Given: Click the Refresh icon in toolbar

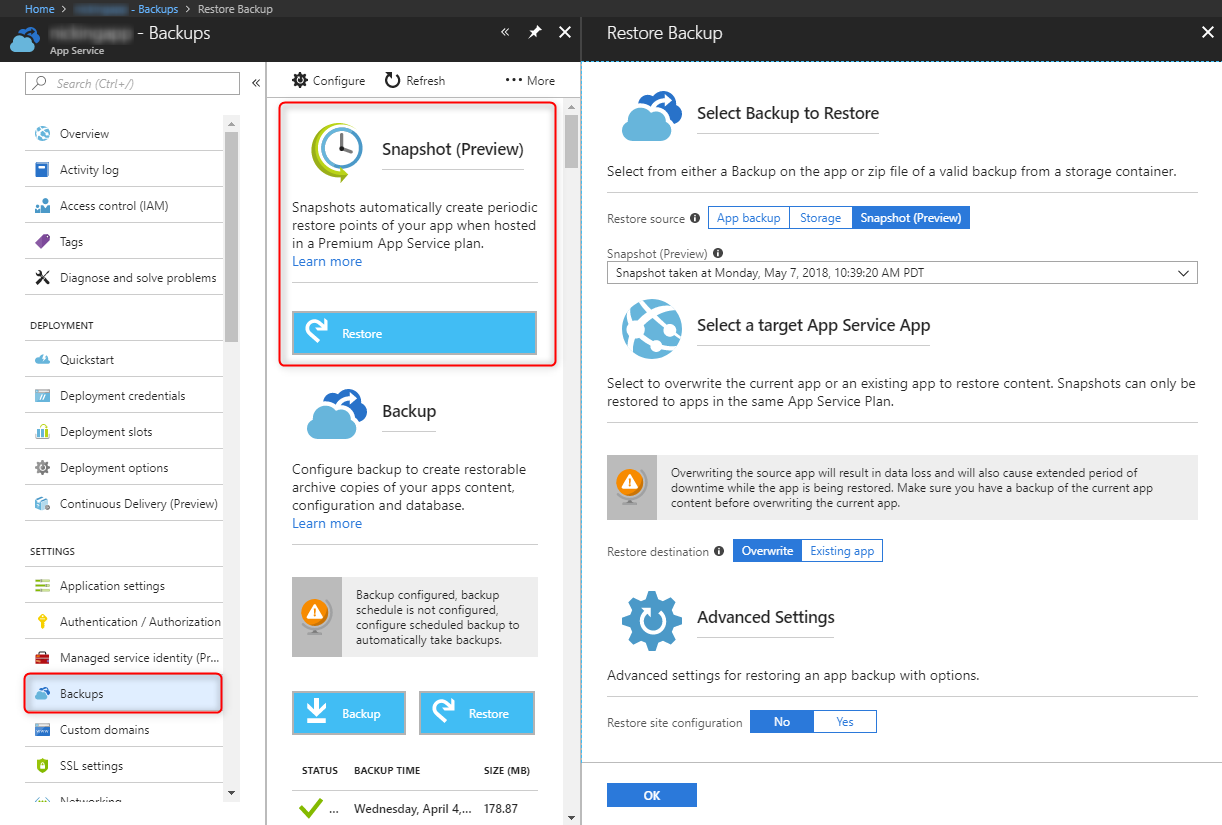Looking at the screenshot, I should (x=392, y=80).
